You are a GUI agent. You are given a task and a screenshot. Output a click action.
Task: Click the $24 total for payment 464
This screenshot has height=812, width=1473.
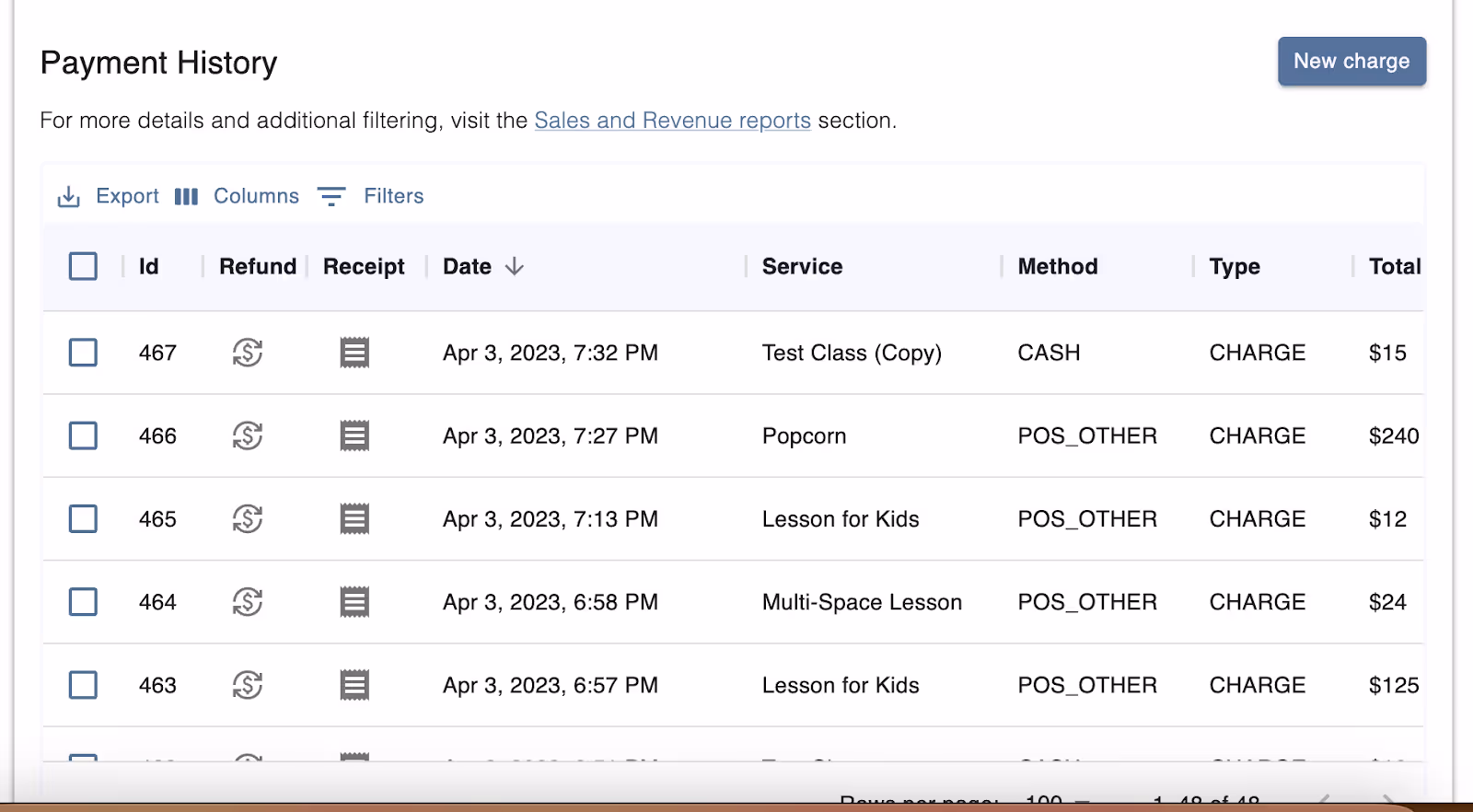click(1387, 602)
